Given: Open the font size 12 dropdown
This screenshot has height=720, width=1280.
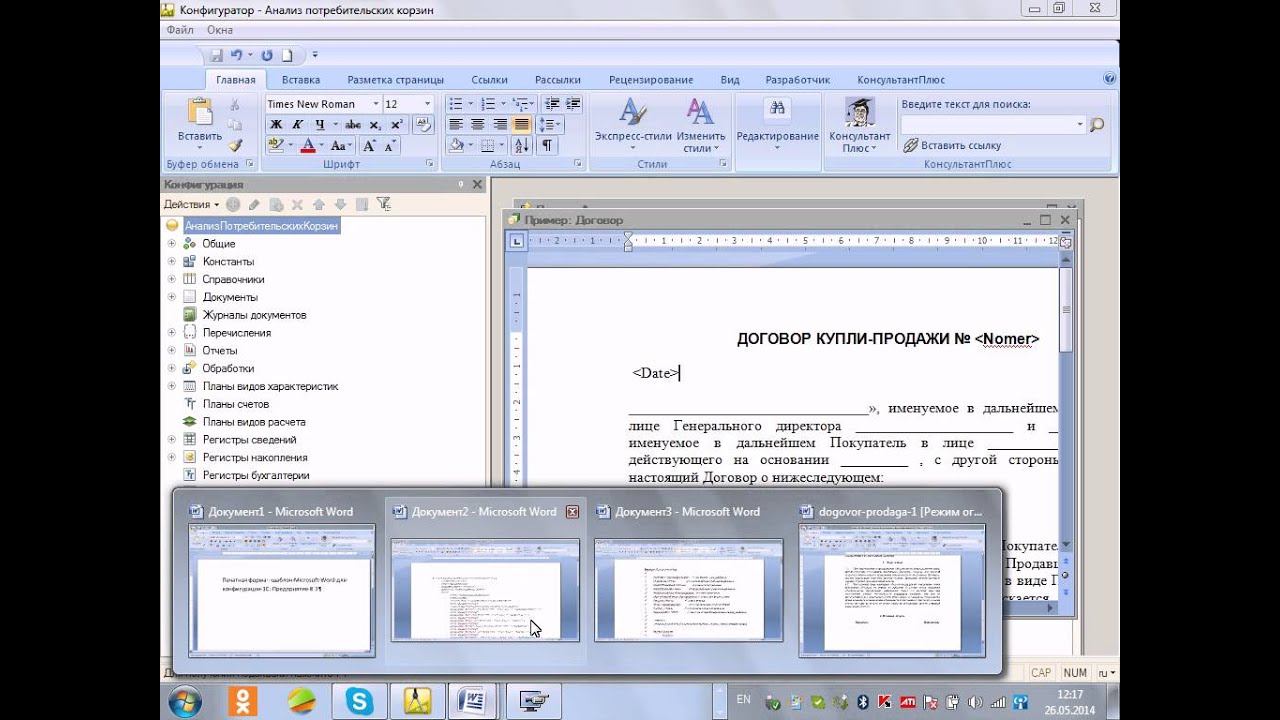Looking at the screenshot, I should pyautogui.click(x=427, y=104).
